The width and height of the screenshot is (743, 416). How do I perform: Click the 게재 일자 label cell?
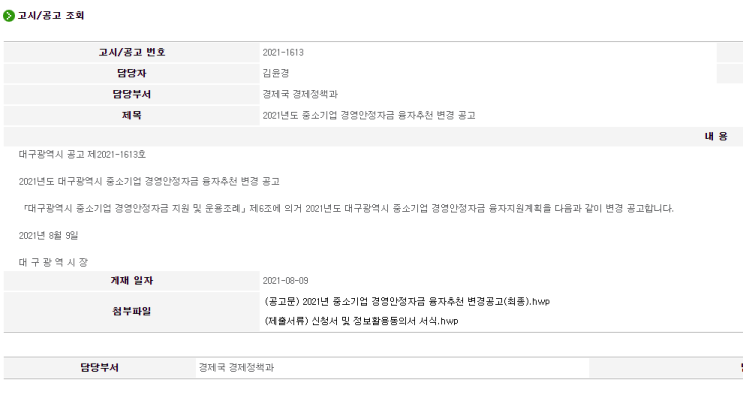pos(132,280)
